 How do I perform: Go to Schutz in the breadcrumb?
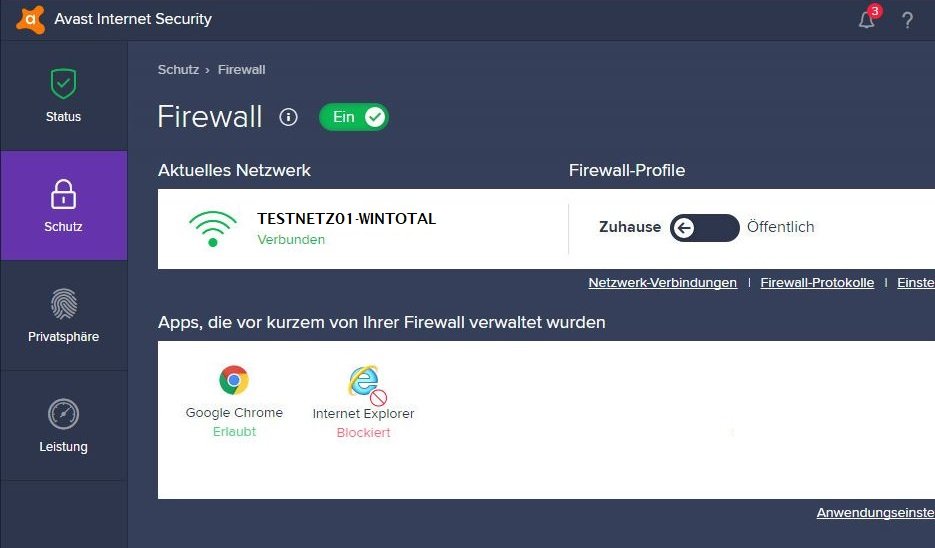[178, 70]
